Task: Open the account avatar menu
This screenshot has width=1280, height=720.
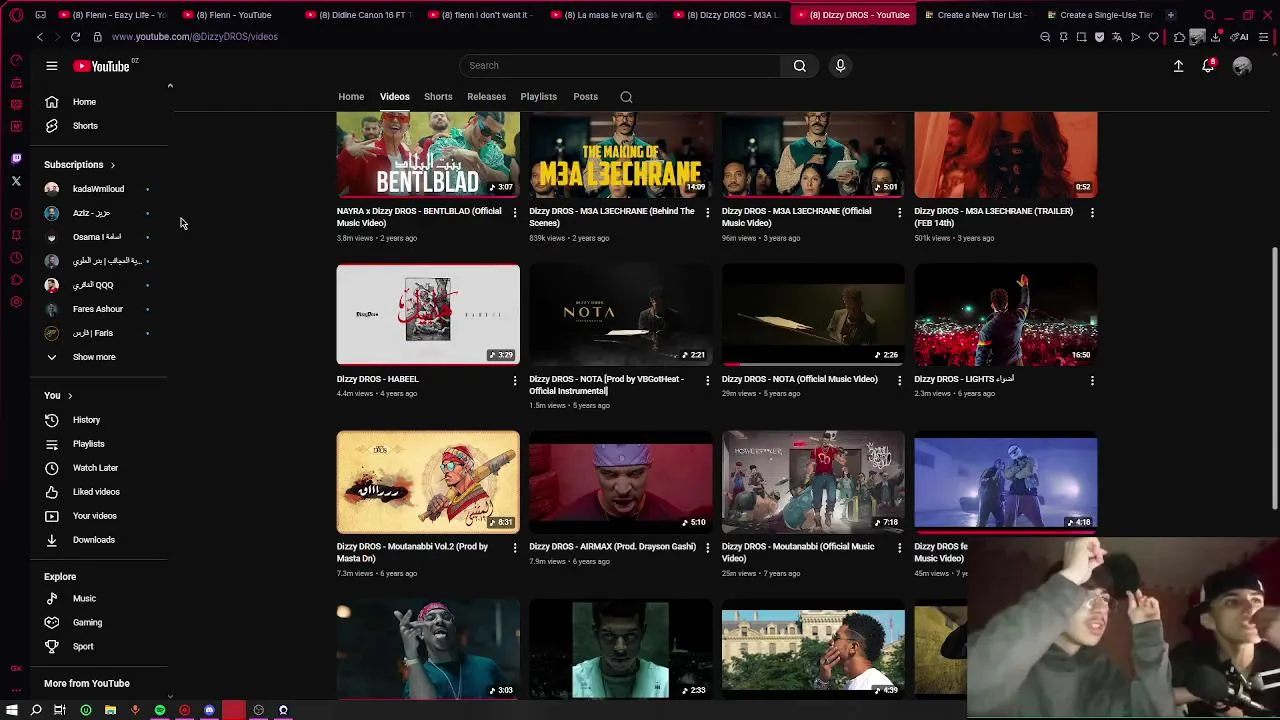Action: (x=1242, y=66)
